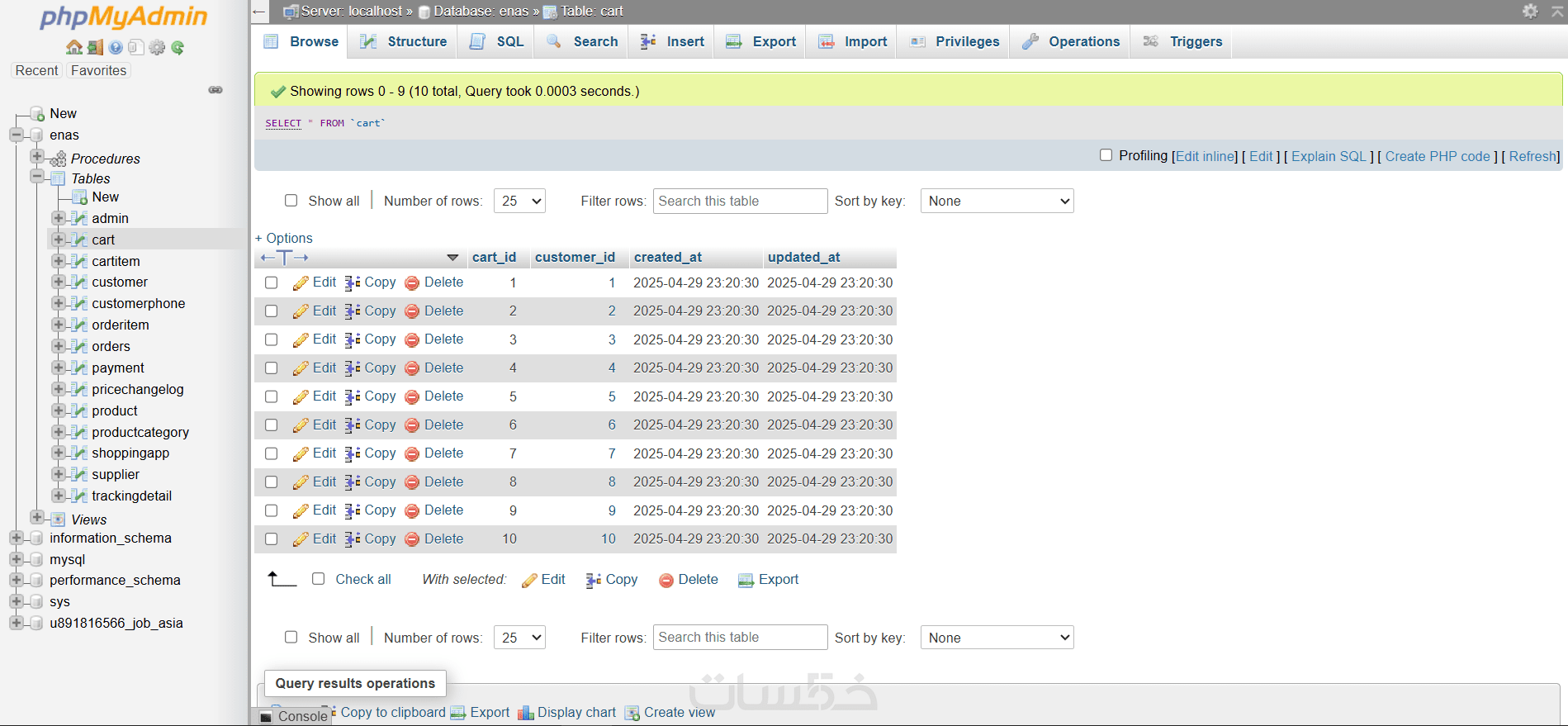Tick the bottom Show all checkbox

(291, 637)
